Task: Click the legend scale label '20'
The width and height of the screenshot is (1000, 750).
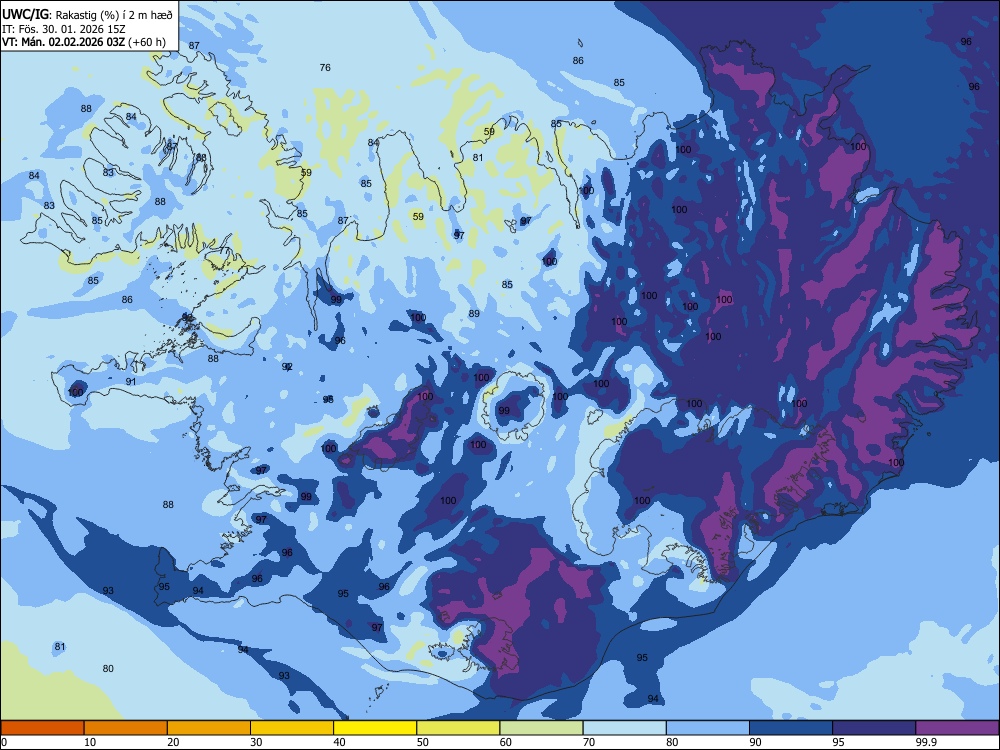Action: point(173,742)
